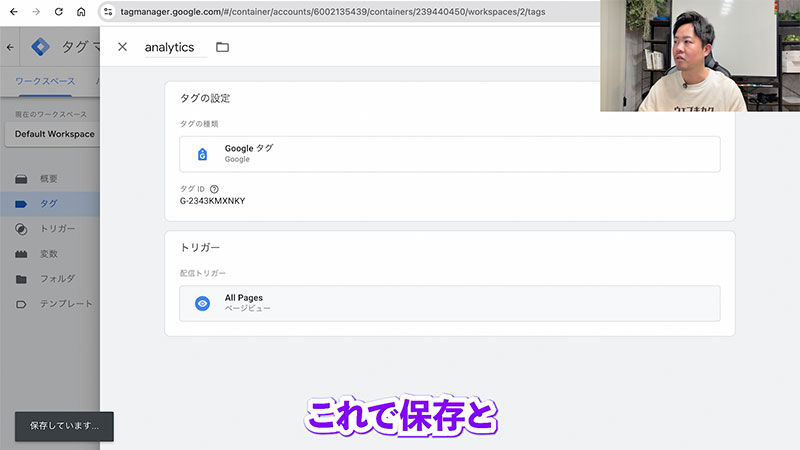Click the タグの設定 heading
Image resolution: width=800 pixels, height=450 pixels.
tap(205, 98)
